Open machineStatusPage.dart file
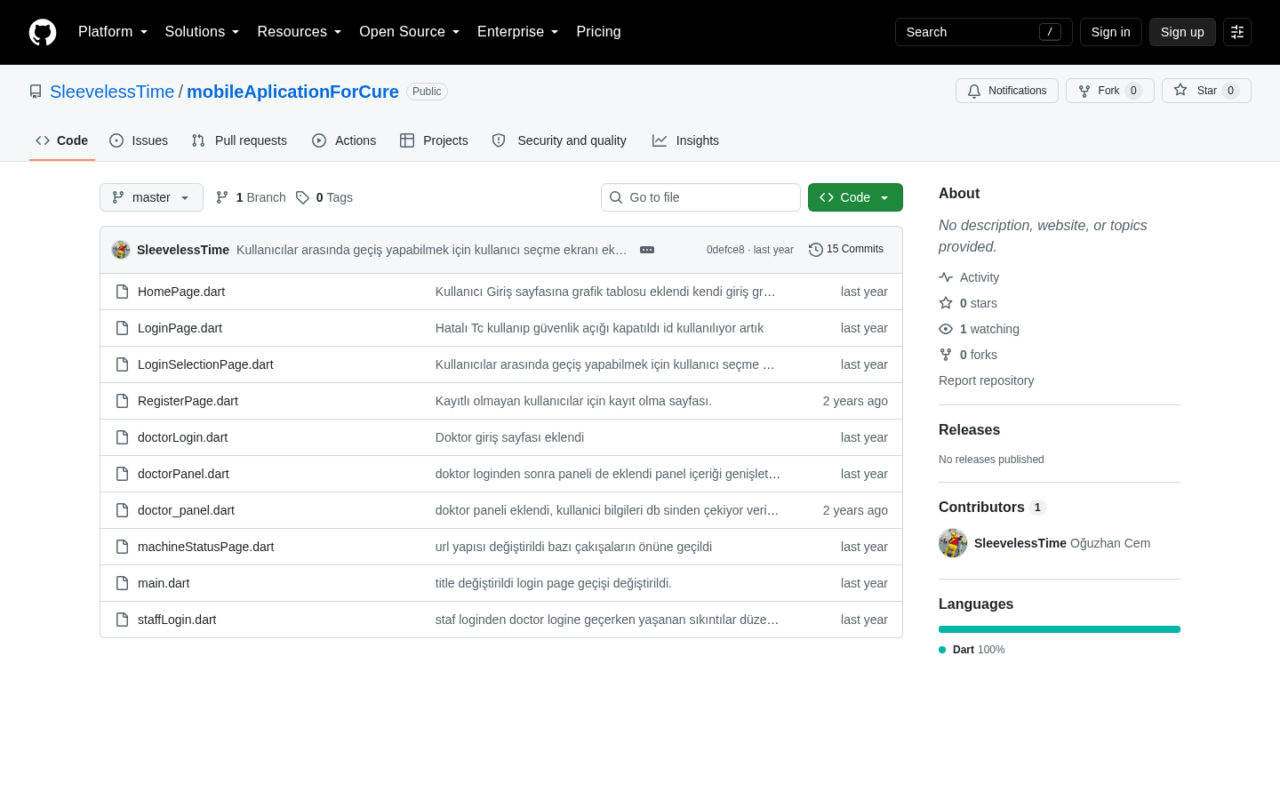Image resolution: width=1280 pixels, height=800 pixels. tap(206, 547)
